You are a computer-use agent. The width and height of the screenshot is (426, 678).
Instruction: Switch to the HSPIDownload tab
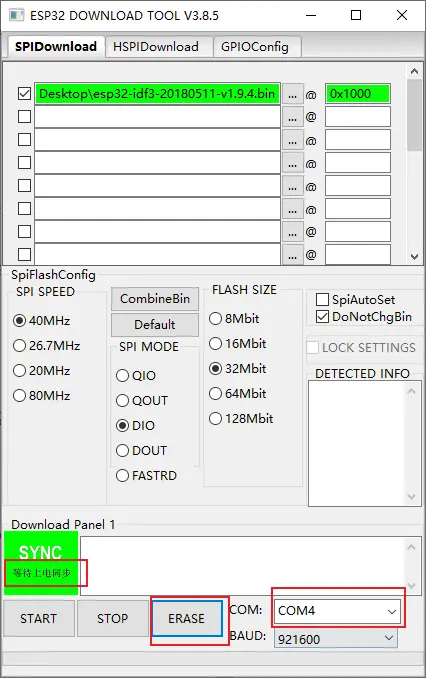[156, 47]
